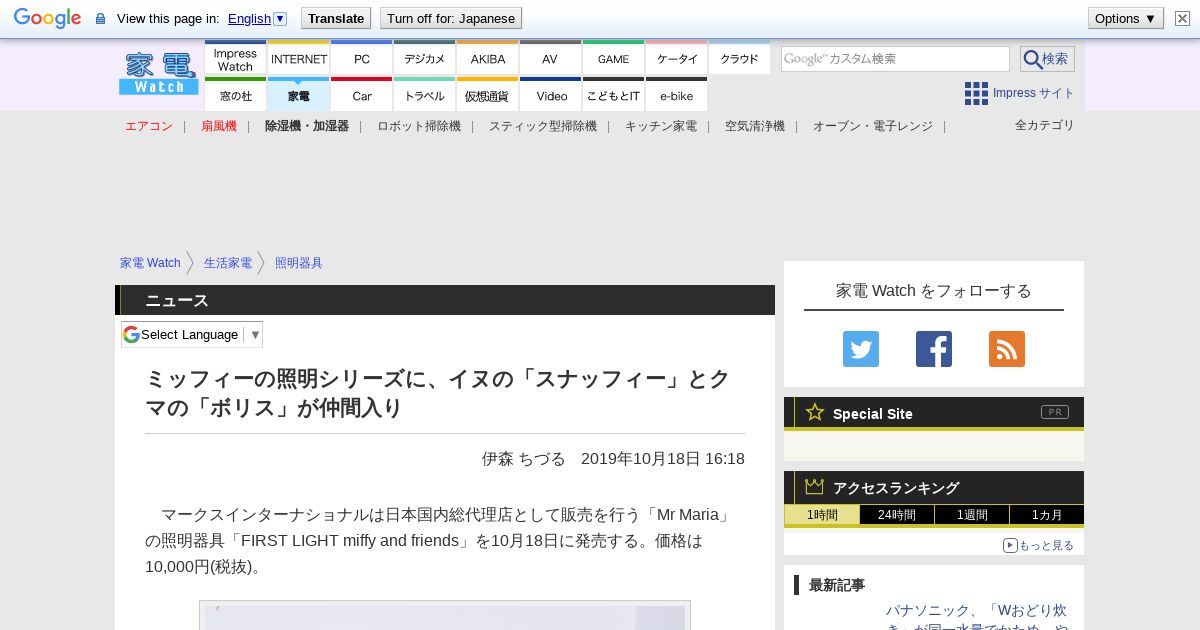
Task: Select the 1時間 ranking tab
Action: tap(822, 515)
